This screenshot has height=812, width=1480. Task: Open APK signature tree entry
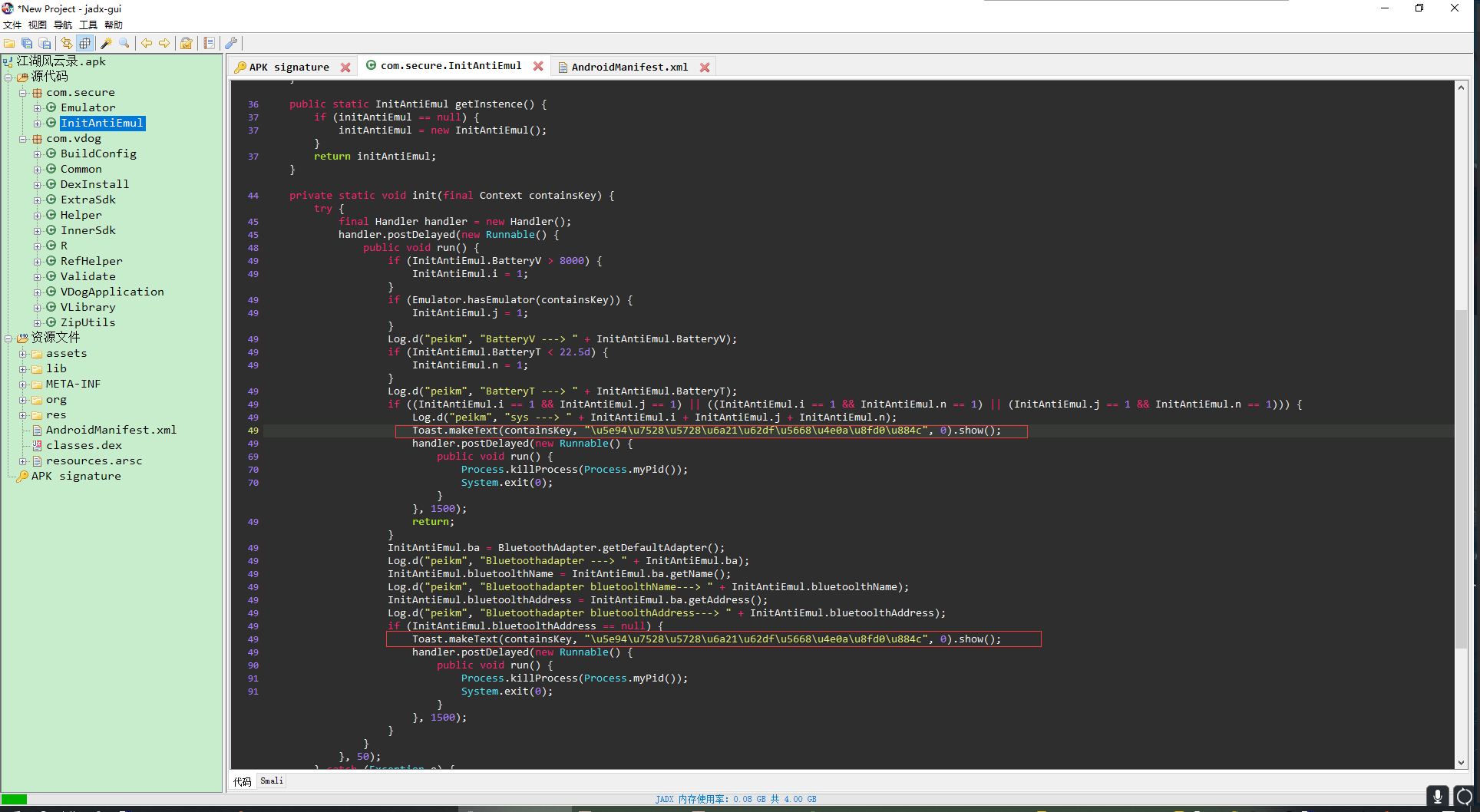[75, 476]
